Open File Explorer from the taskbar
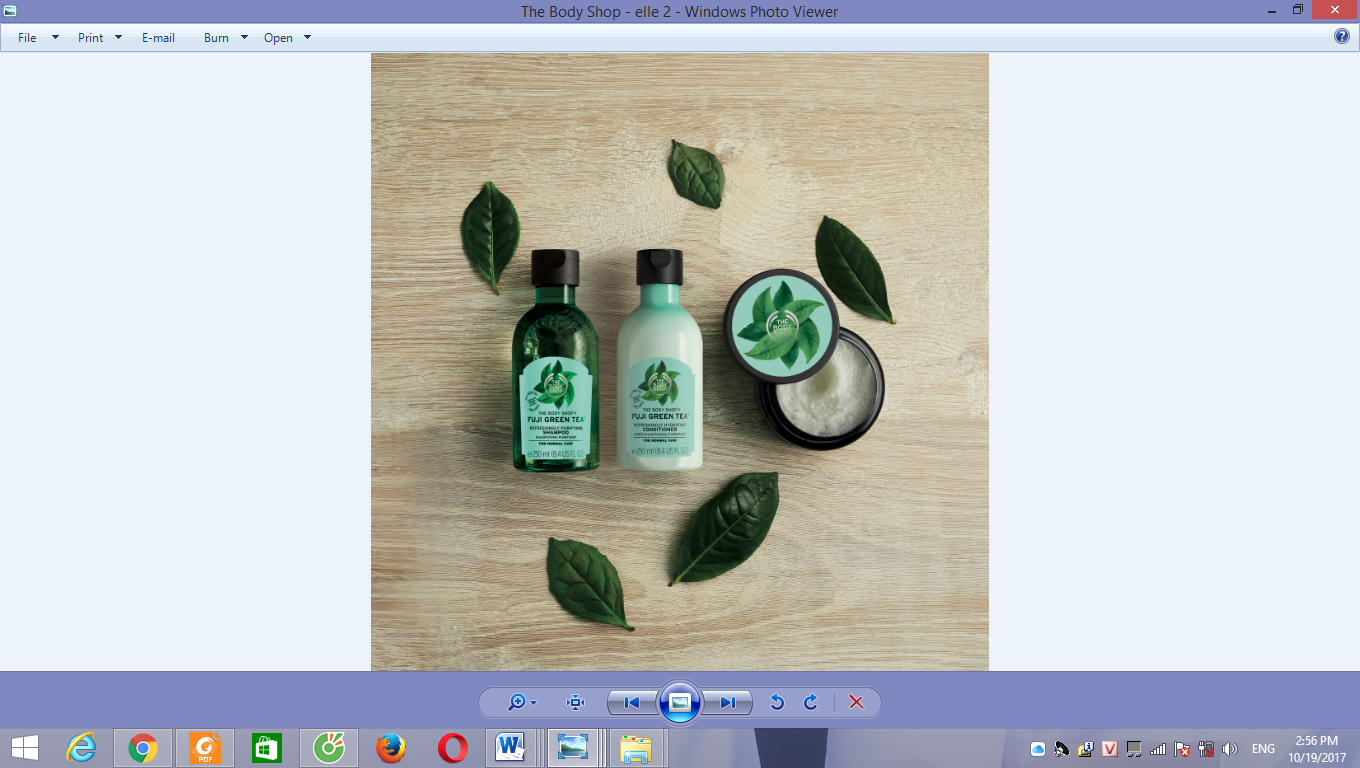This screenshot has width=1360, height=768. click(636, 748)
